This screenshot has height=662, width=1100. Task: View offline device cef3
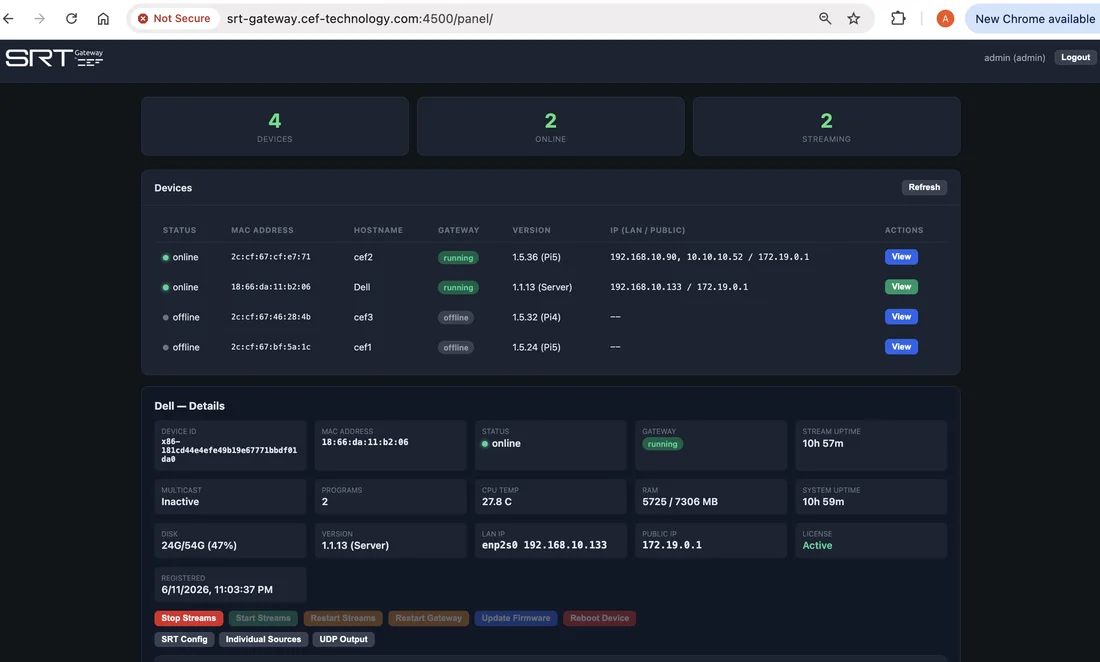click(x=901, y=317)
